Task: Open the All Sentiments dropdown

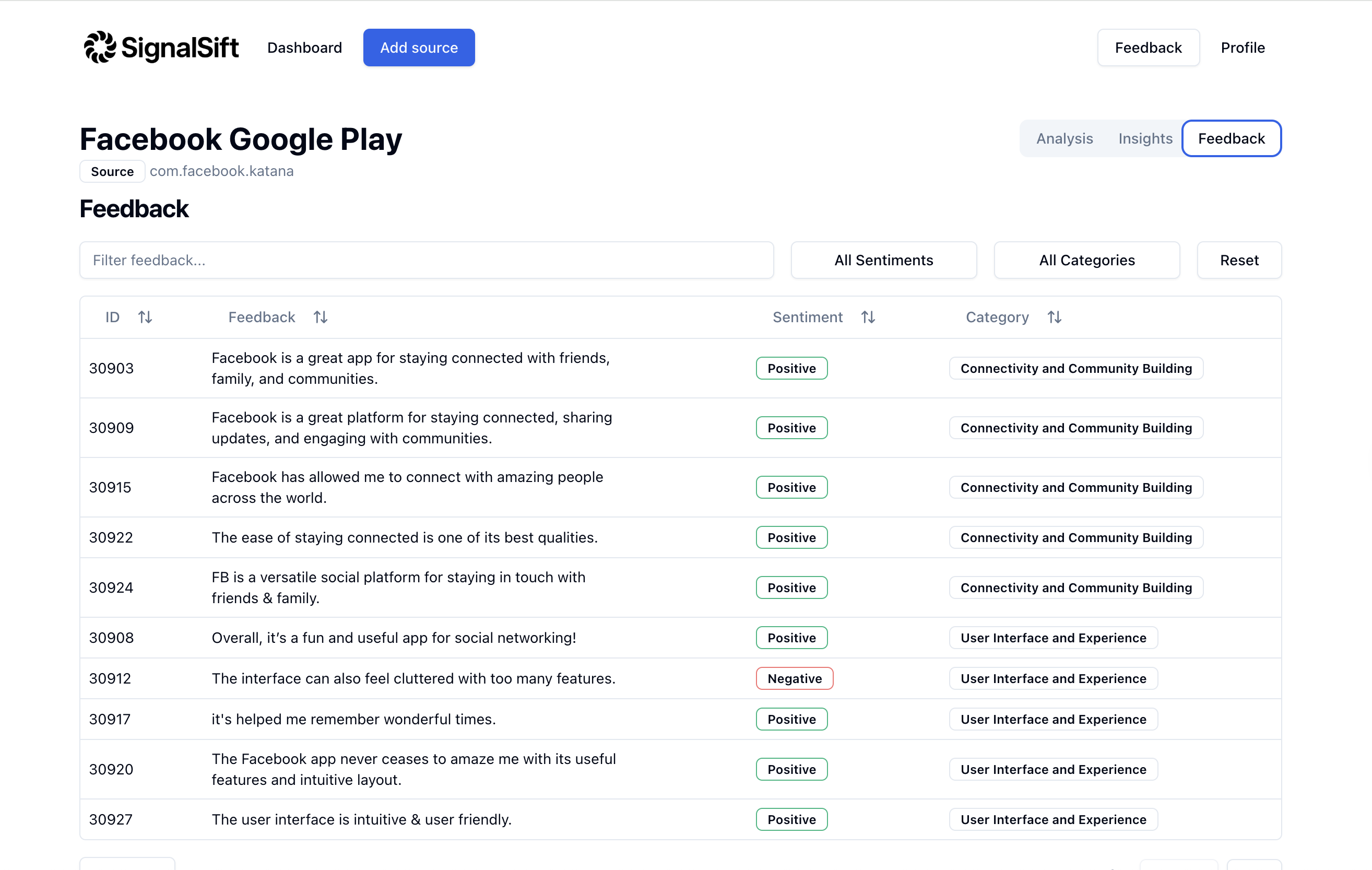Action: (x=884, y=260)
